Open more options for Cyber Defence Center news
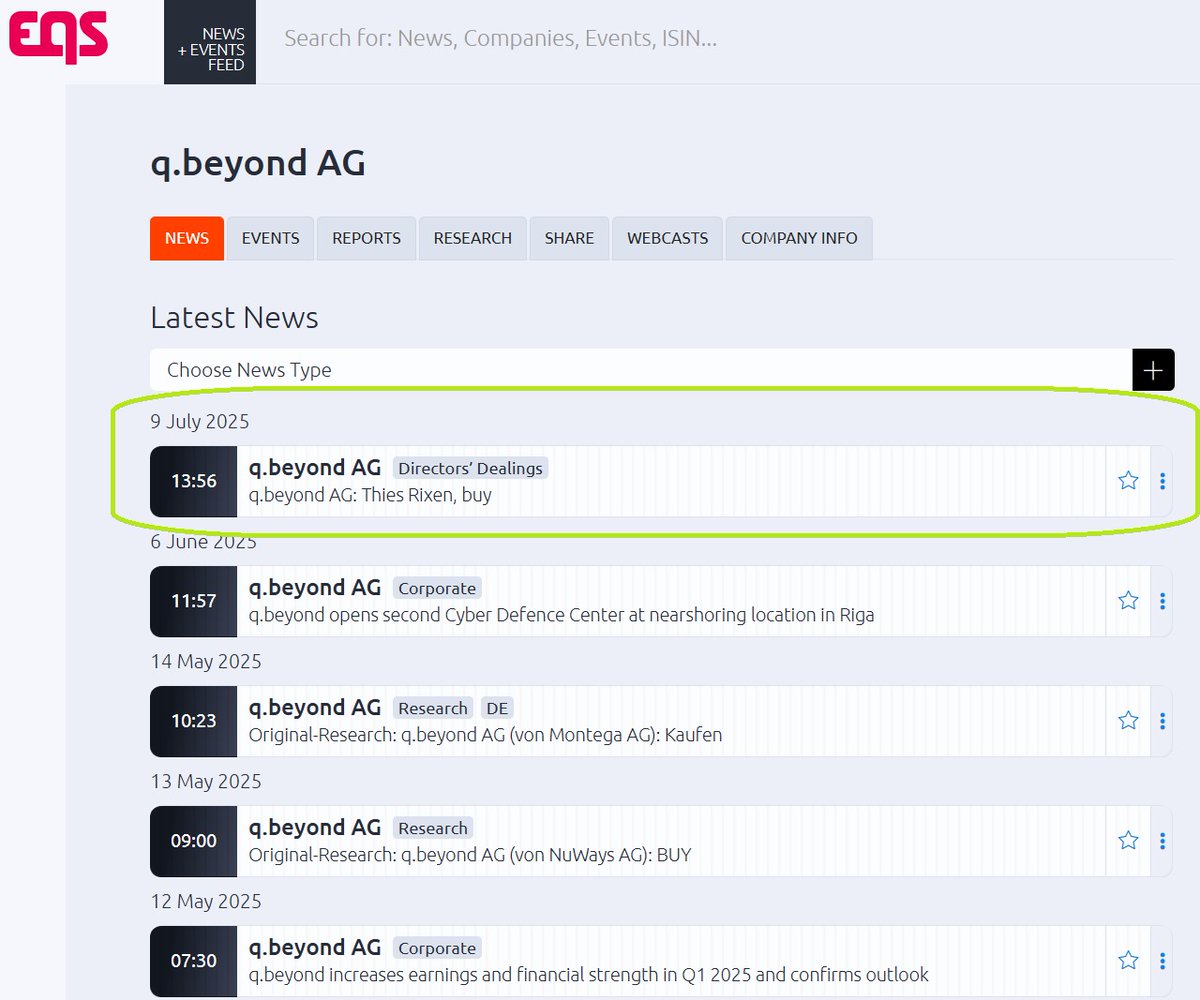This screenshot has width=1200, height=1000. pos(1162,601)
